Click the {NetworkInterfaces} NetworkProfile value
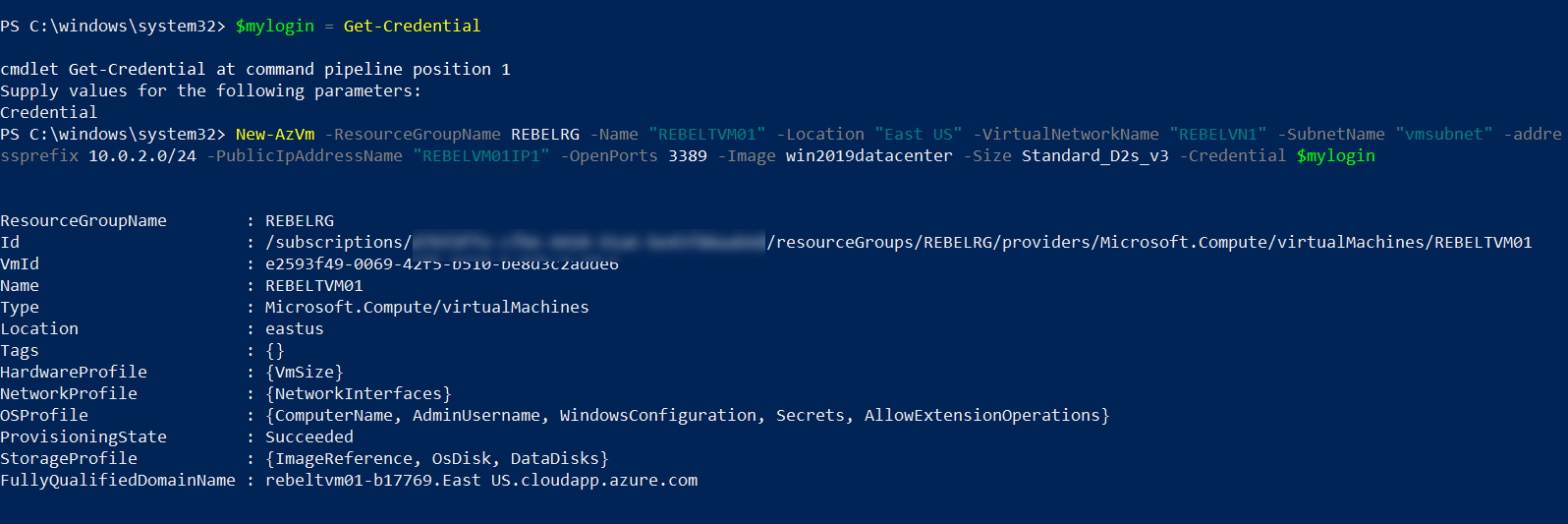1568x524 pixels. [358, 393]
